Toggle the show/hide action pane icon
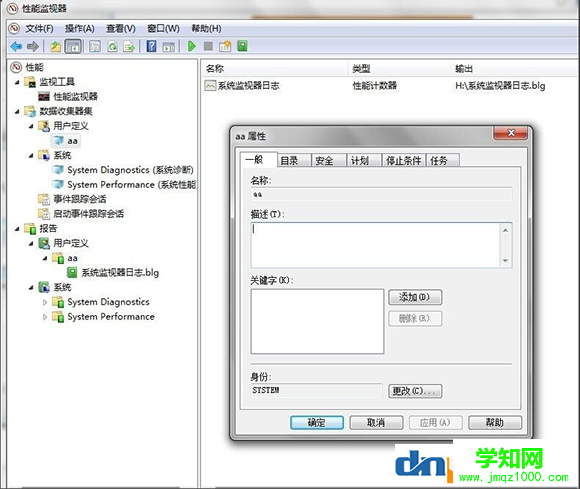 (169, 47)
